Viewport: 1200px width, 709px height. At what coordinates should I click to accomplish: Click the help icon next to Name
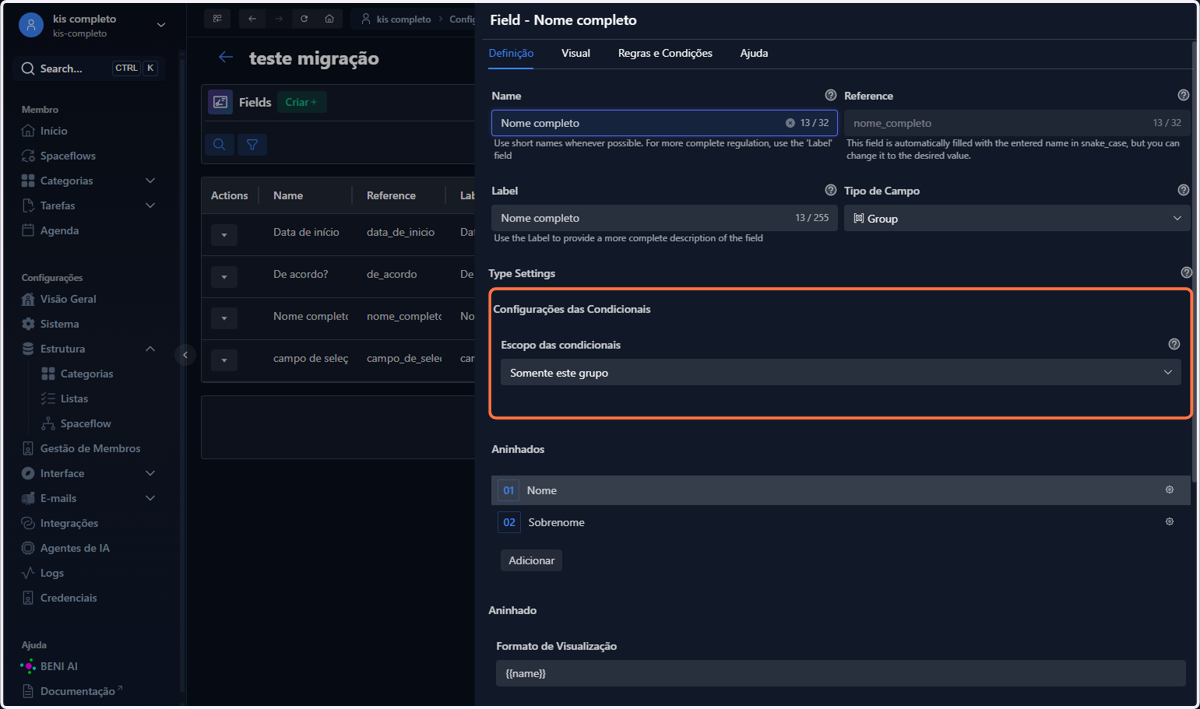tap(830, 96)
